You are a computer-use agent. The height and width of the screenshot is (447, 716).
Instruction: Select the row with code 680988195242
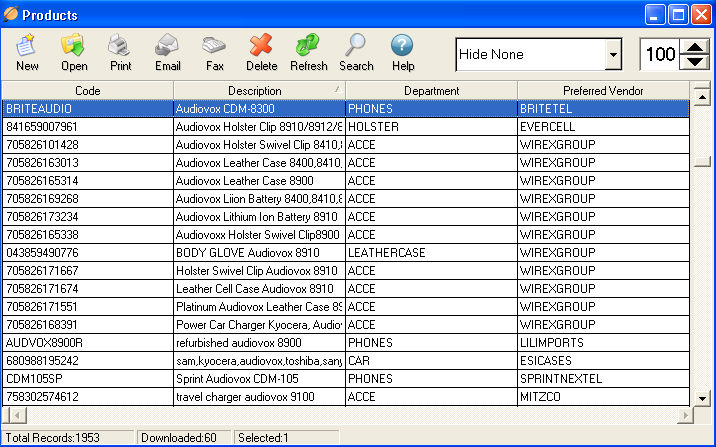pyautogui.click(x=346, y=361)
